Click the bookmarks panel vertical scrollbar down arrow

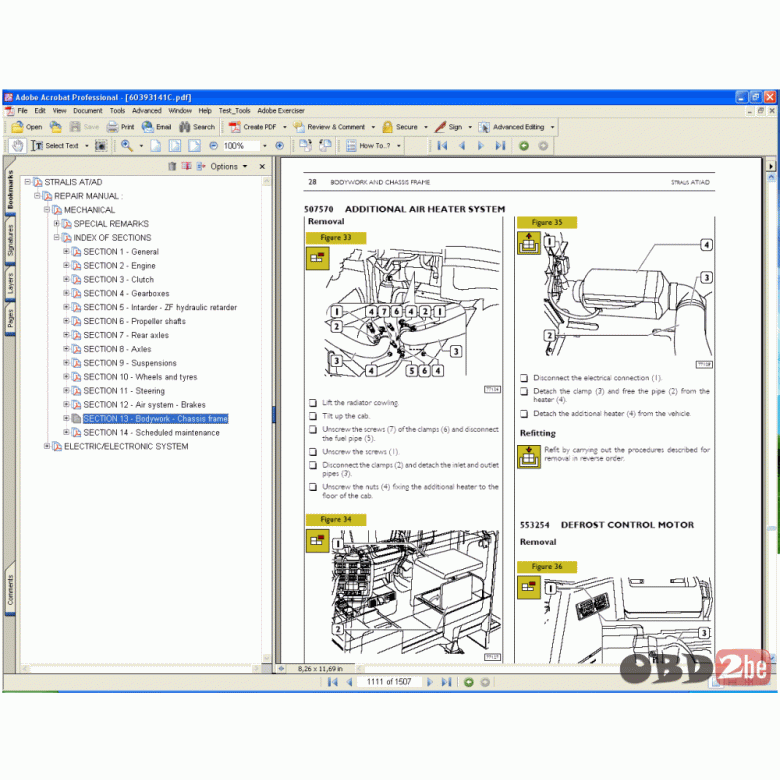(x=266, y=658)
